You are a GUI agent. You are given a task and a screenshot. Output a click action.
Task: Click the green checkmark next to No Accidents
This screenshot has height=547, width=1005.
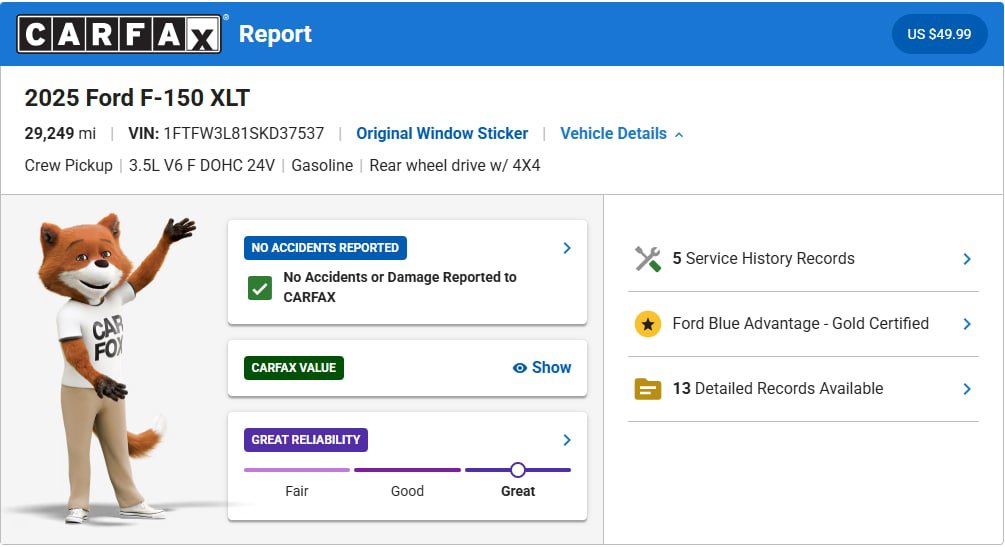(x=260, y=288)
